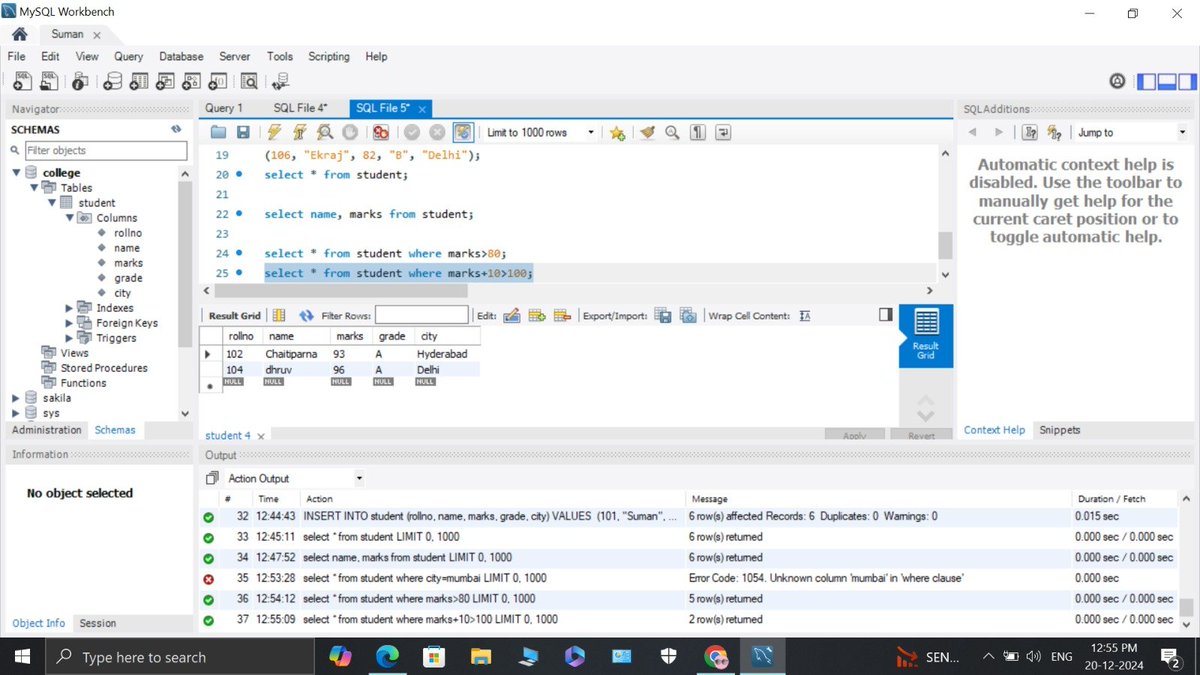This screenshot has height=675, width=1200.
Task: Expand the Foreign Keys node
Action: (69, 323)
